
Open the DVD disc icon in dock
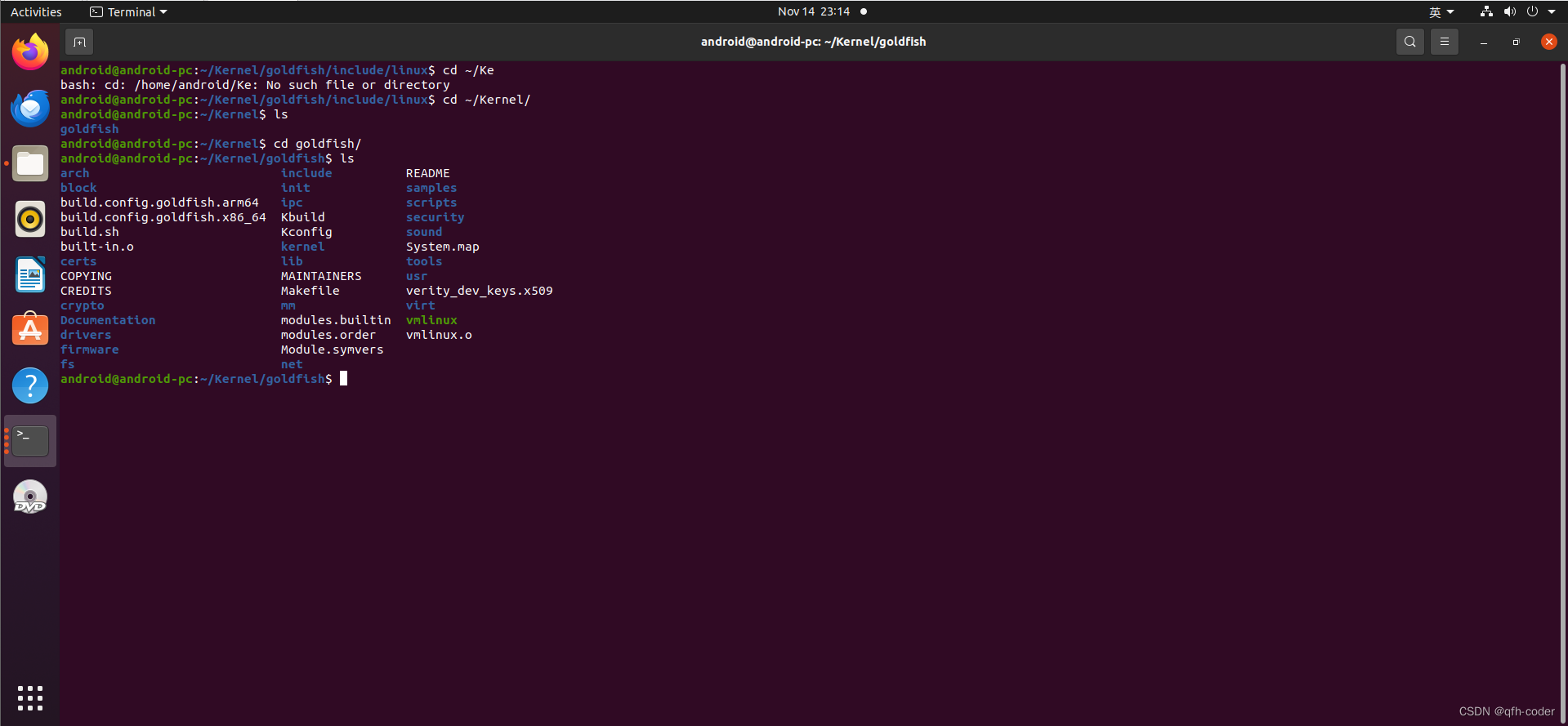pyautogui.click(x=30, y=497)
